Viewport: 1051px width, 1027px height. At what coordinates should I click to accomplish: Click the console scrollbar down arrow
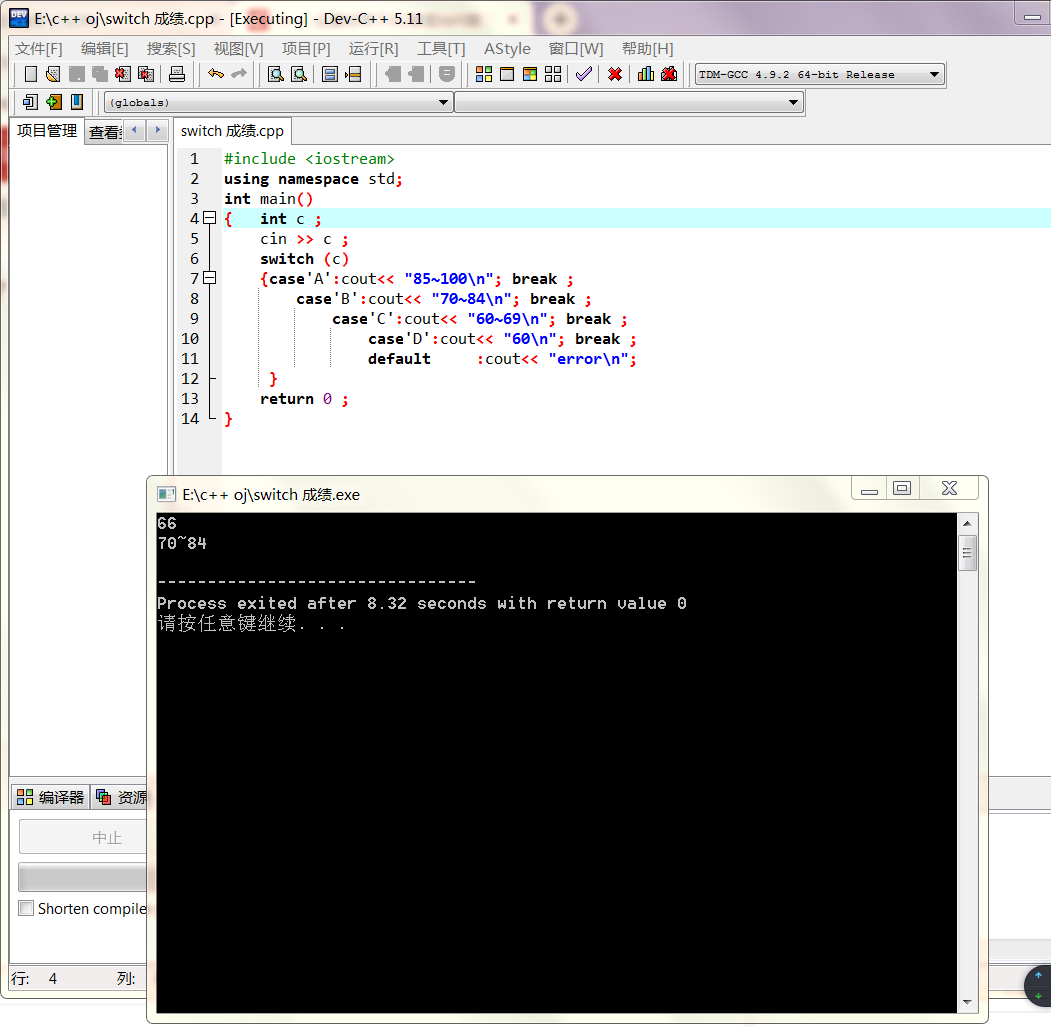click(x=967, y=1002)
